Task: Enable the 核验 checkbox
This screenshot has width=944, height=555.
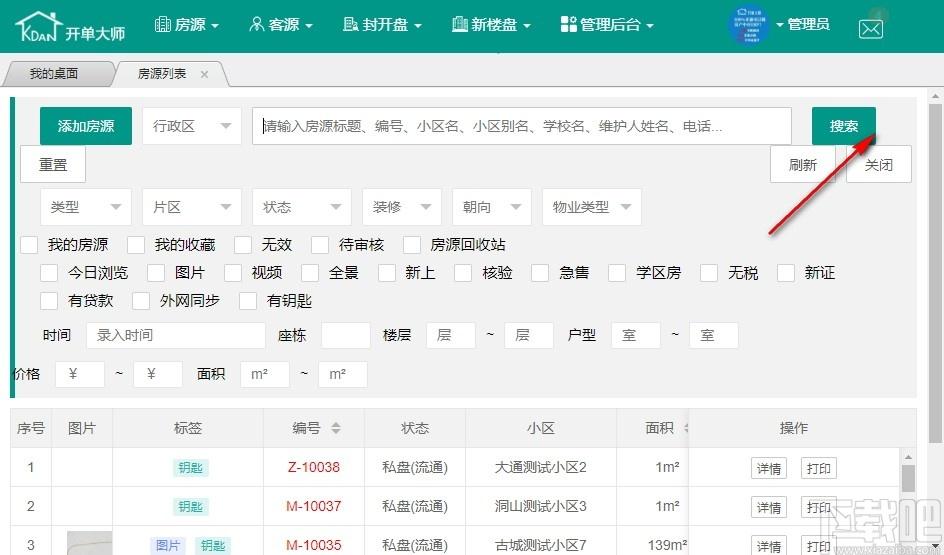Action: click(x=463, y=273)
